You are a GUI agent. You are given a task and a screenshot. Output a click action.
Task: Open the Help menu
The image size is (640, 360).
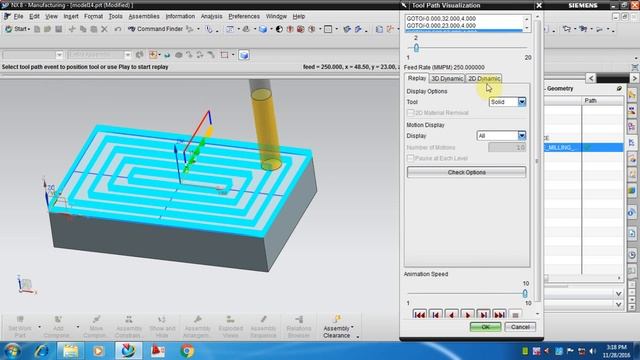click(299, 16)
